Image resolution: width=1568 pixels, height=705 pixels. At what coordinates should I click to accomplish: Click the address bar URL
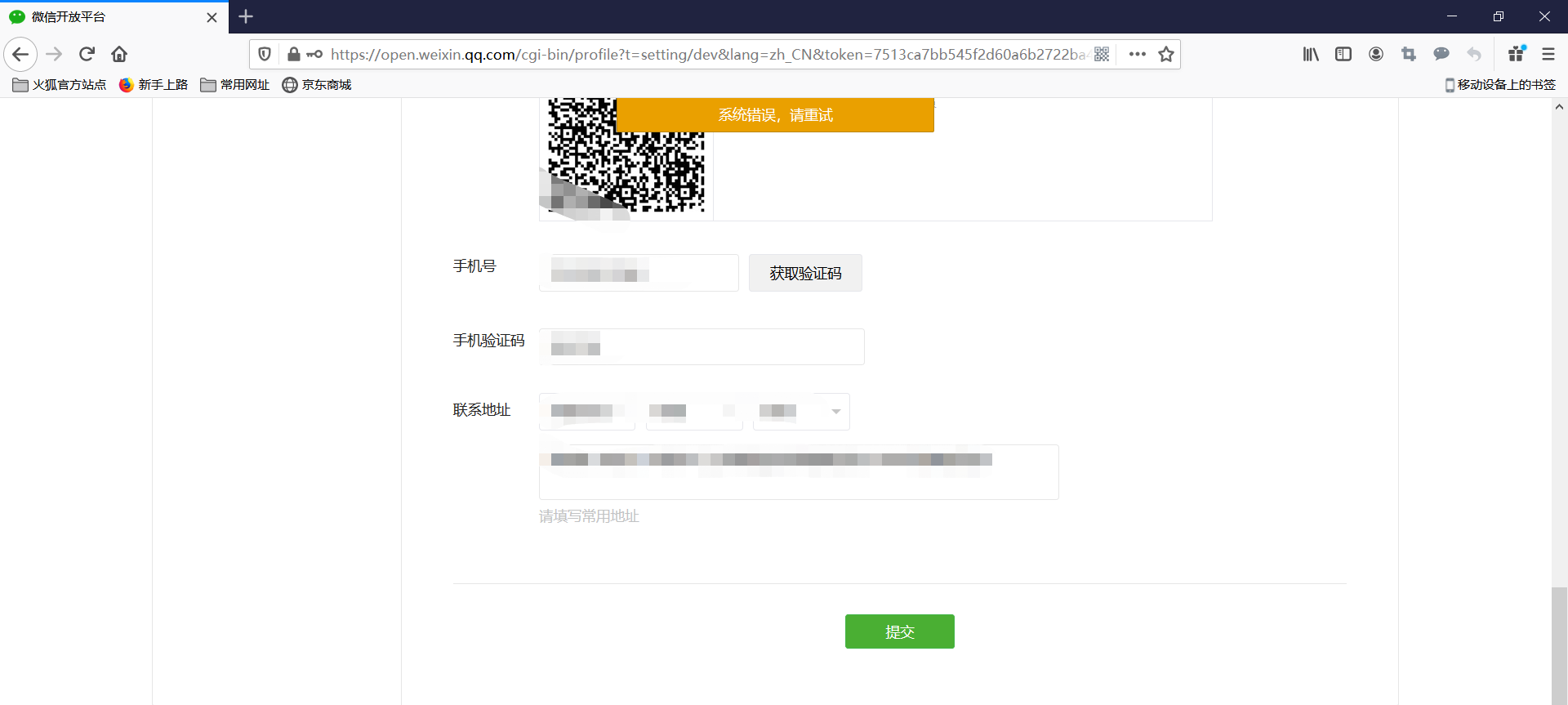(707, 55)
